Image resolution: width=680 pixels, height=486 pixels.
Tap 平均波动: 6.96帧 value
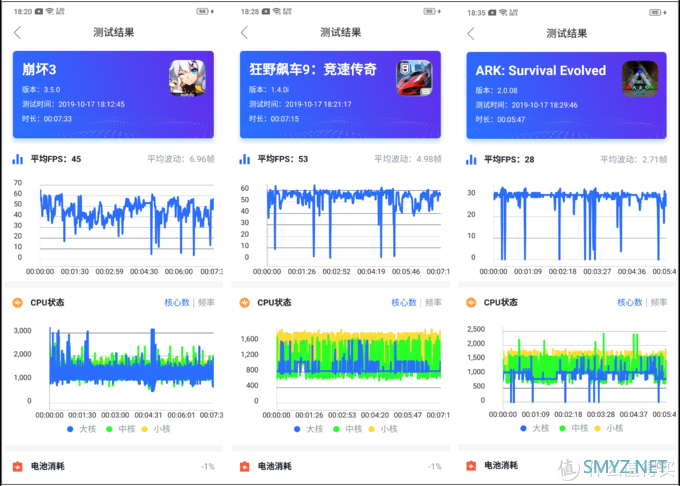[181, 159]
